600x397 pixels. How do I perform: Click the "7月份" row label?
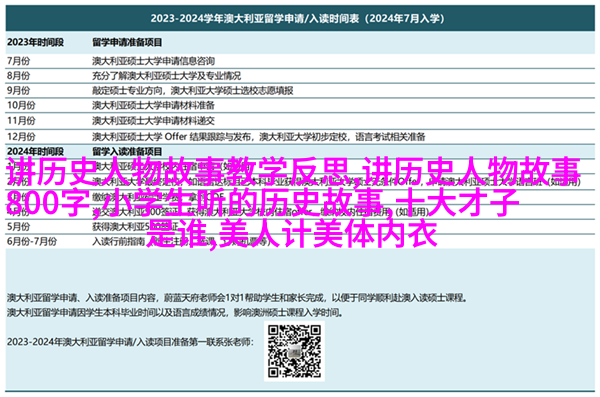pyautogui.click(x=18, y=61)
